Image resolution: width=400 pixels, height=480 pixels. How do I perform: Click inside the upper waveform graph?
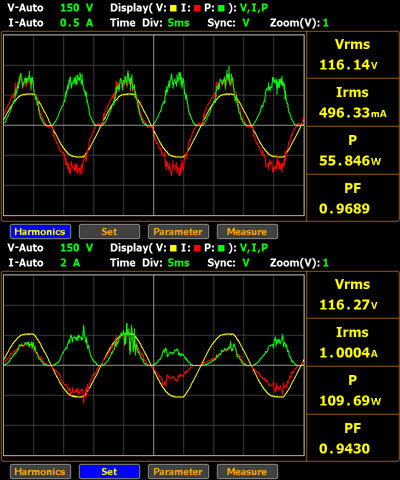click(154, 125)
